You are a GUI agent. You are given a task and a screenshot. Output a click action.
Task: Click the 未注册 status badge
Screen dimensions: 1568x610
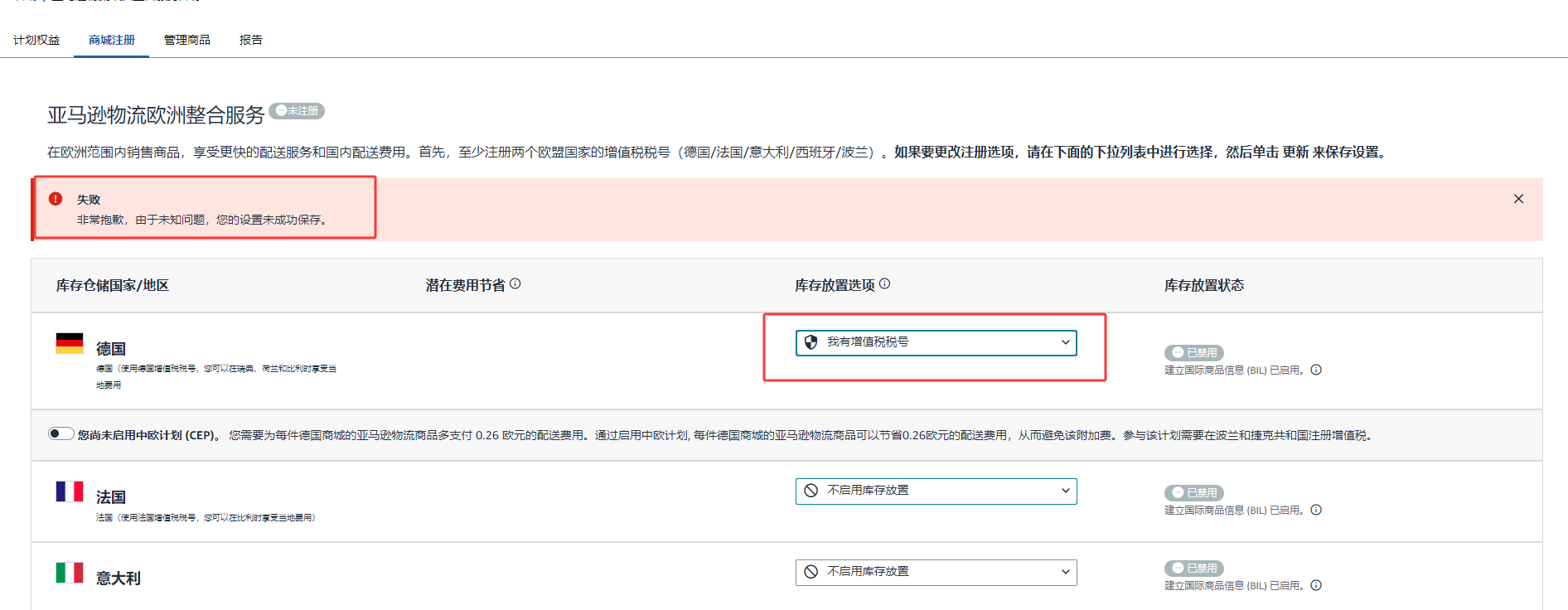click(x=297, y=111)
